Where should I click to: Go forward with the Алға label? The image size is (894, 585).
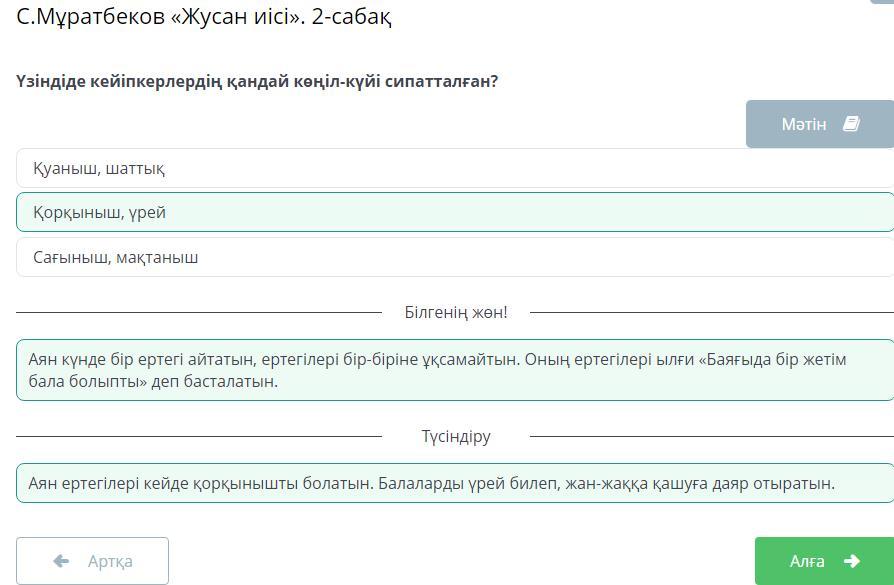807,562
